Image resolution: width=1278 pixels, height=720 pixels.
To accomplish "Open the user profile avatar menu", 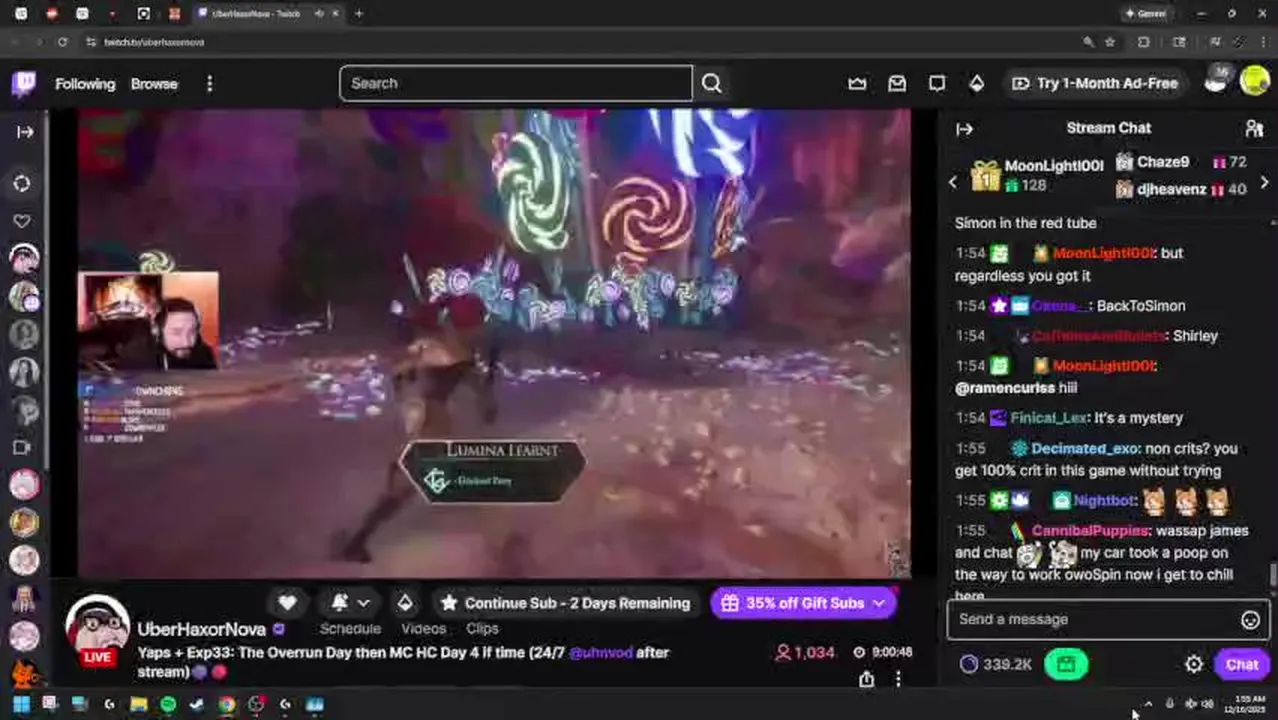I will [x=1254, y=81].
